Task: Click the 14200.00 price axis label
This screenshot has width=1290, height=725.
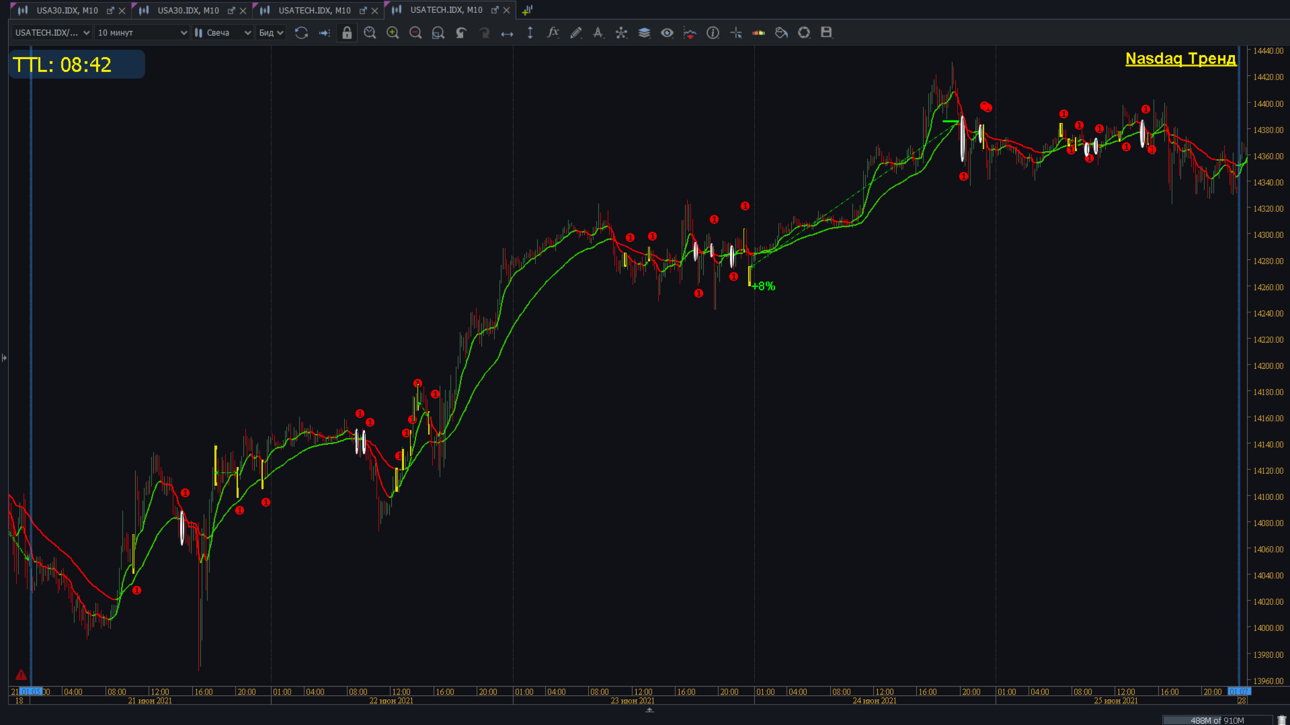Action: 1268,366
